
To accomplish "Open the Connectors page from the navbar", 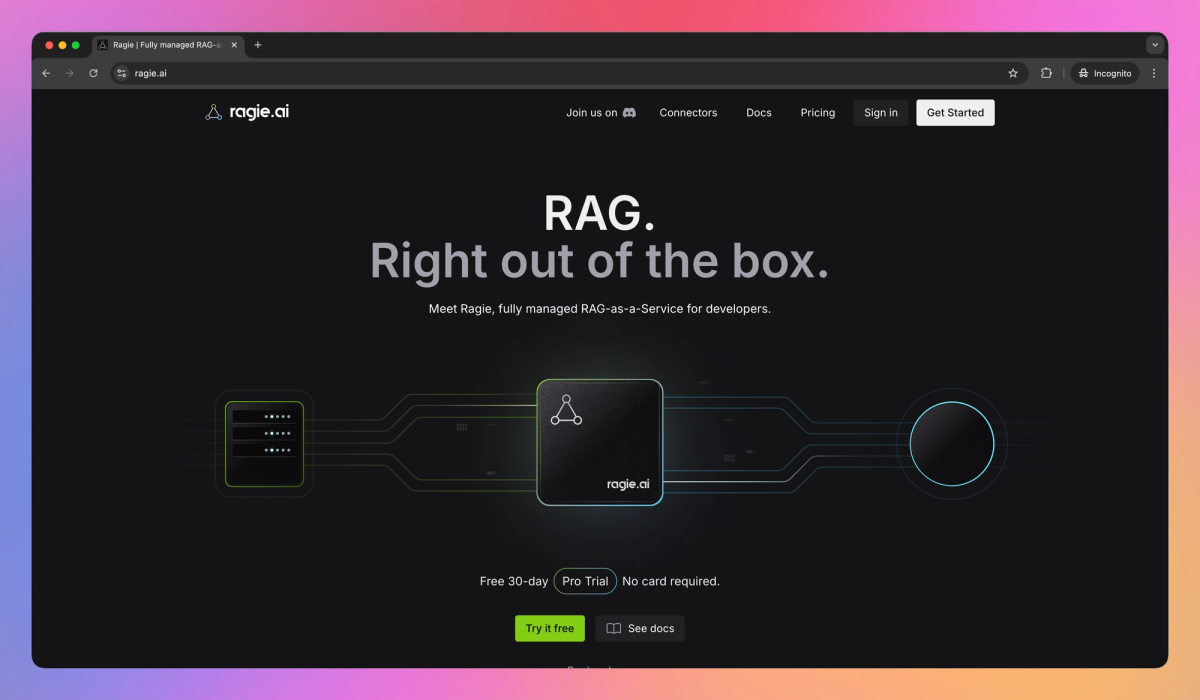I will point(688,113).
